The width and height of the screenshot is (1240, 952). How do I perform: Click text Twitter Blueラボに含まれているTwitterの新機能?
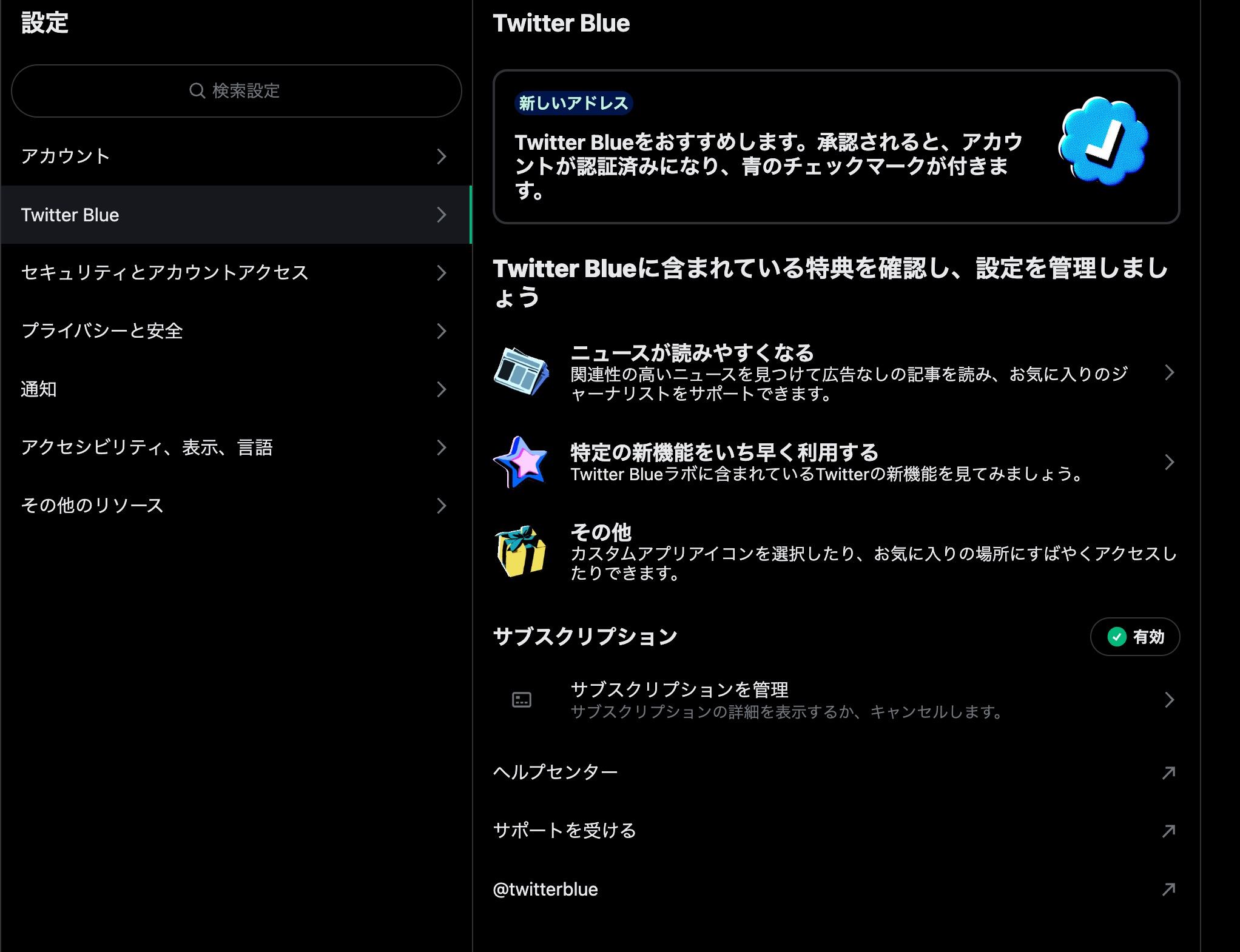827,474
